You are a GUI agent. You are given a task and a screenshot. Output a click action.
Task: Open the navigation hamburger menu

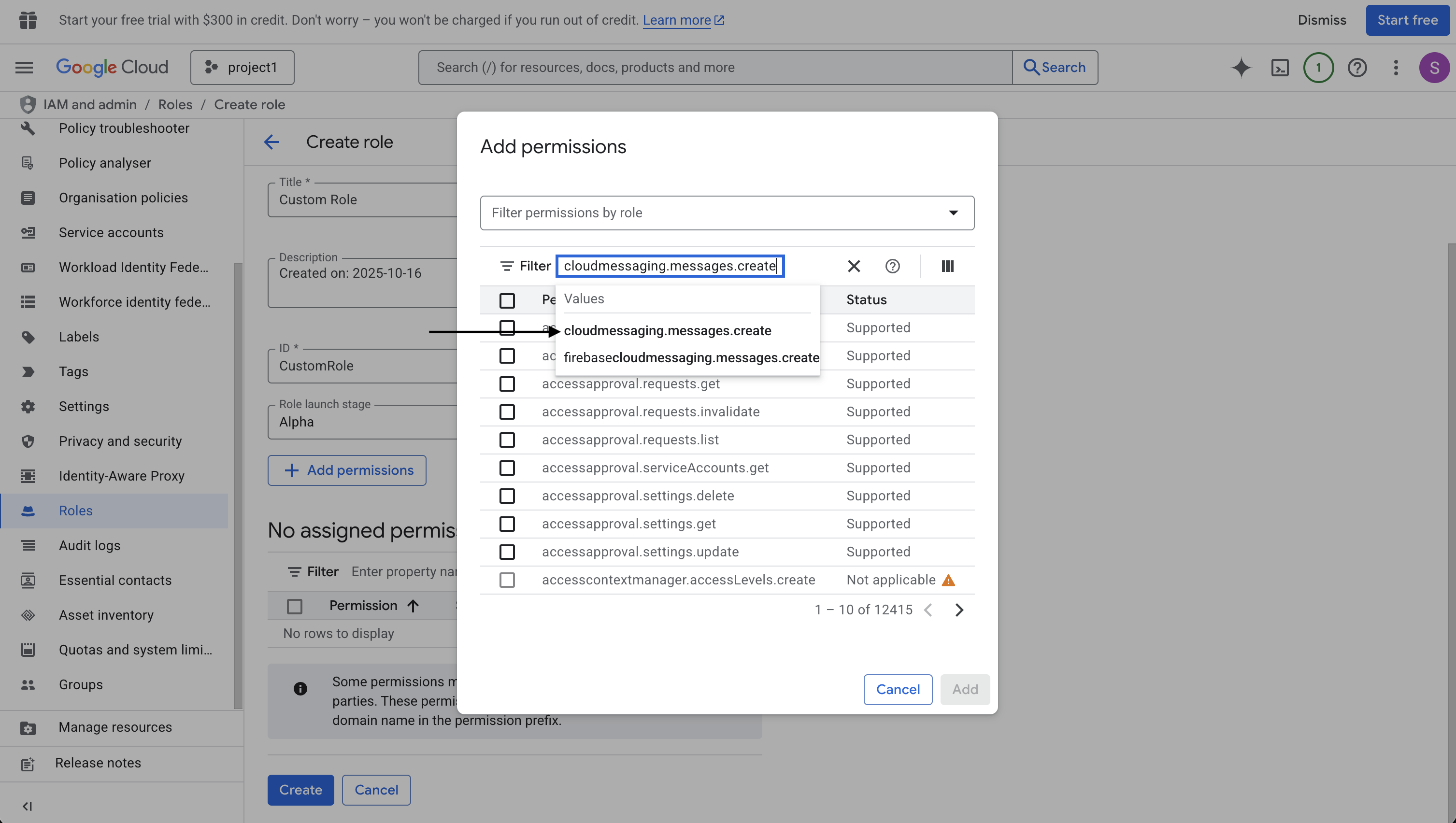tap(24, 67)
